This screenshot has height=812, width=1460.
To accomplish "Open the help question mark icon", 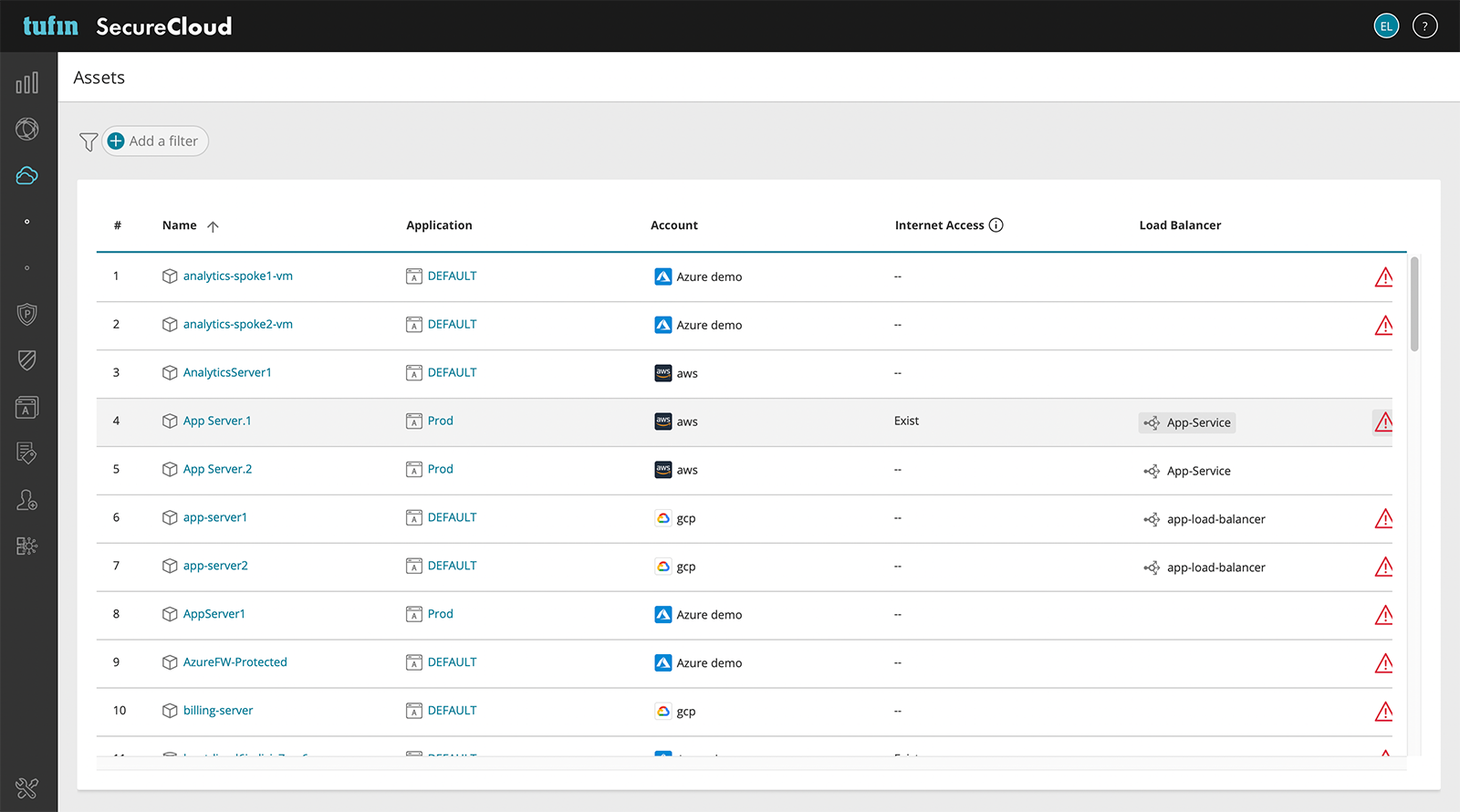I will point(1424,26).
